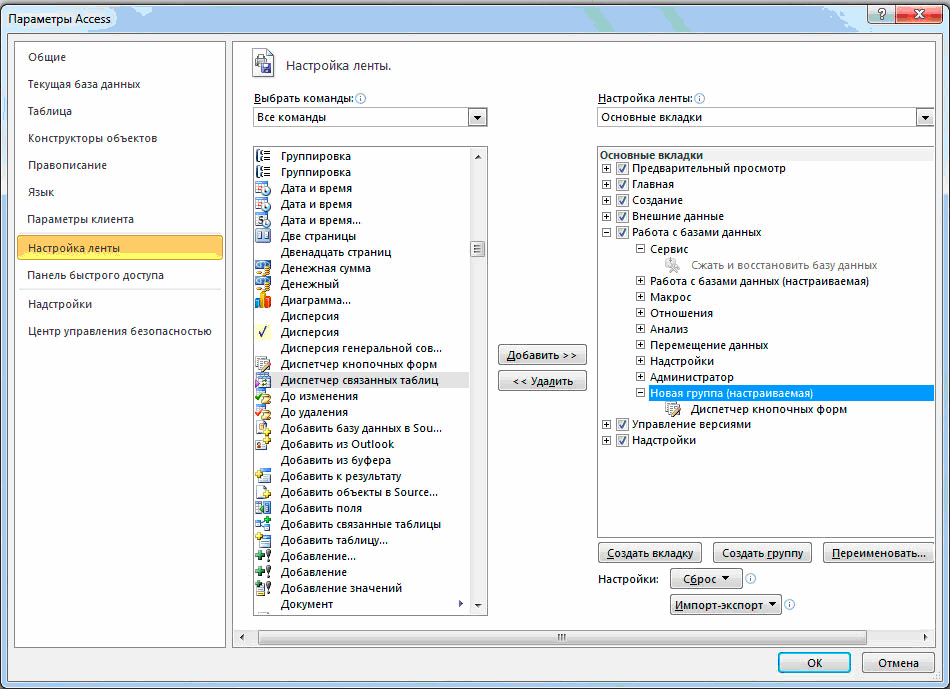This screenshot has height=689, width=950.
Task: Click the Диаграмма chart icon
Action: [263, 300]
